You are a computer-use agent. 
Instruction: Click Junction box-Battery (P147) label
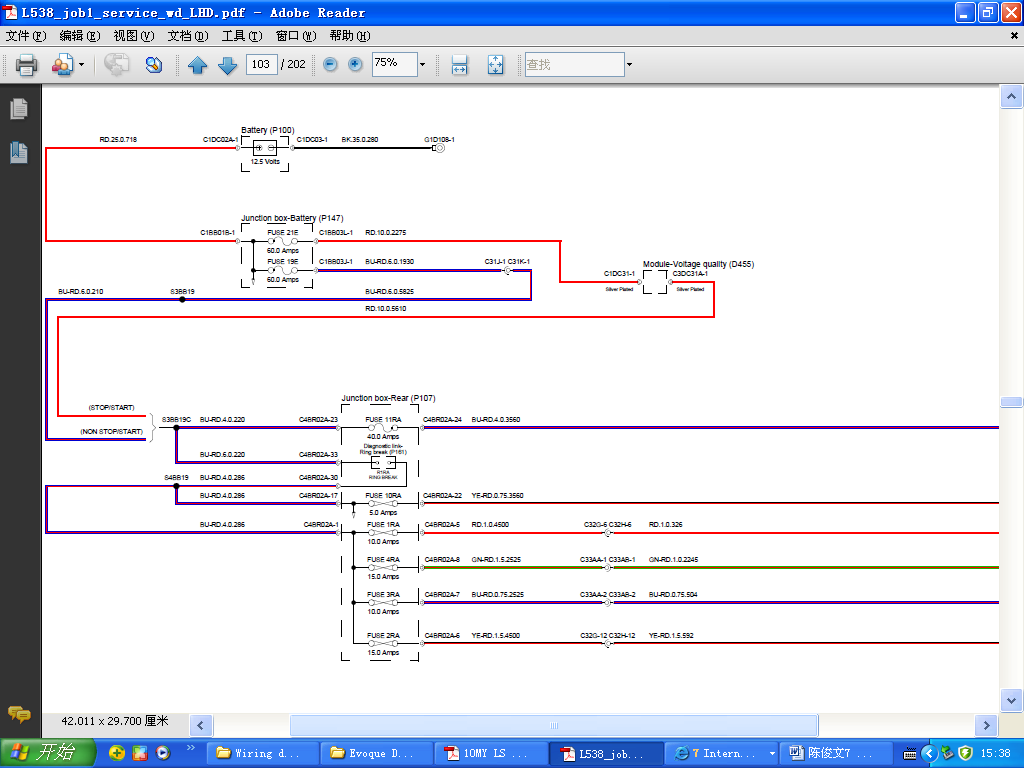292,217
